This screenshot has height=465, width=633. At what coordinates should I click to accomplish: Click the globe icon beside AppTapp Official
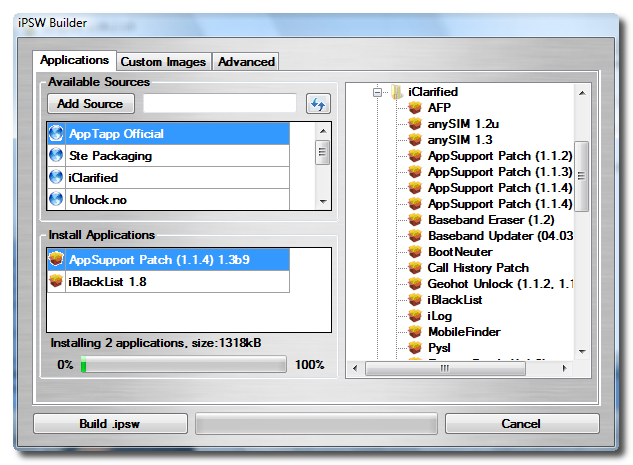tap(56, 133)
